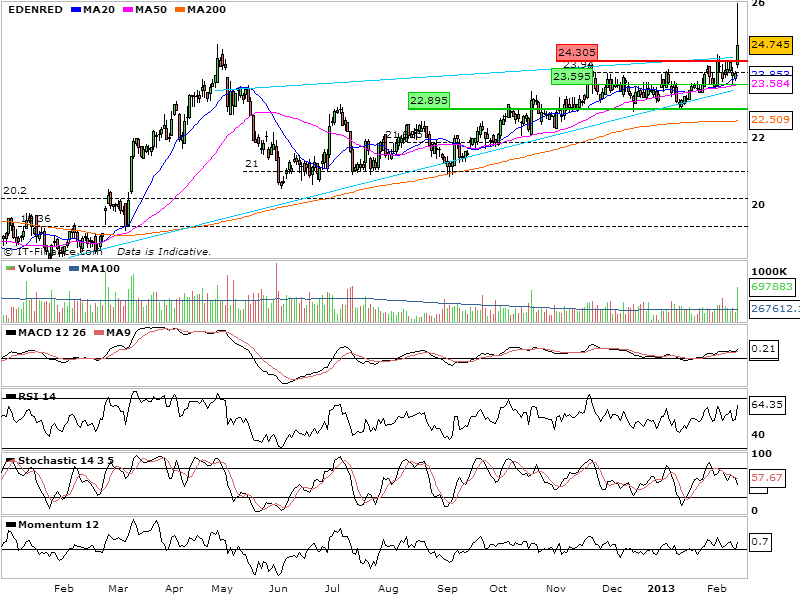Click the Oct month axis label
The width and height of the screenshot is (800, 600).
point(498,589)
